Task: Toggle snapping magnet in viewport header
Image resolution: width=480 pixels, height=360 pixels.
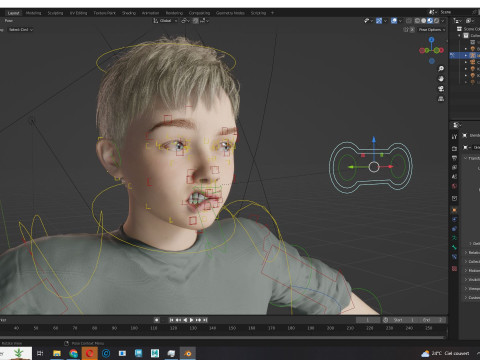Action: (195, 21)
